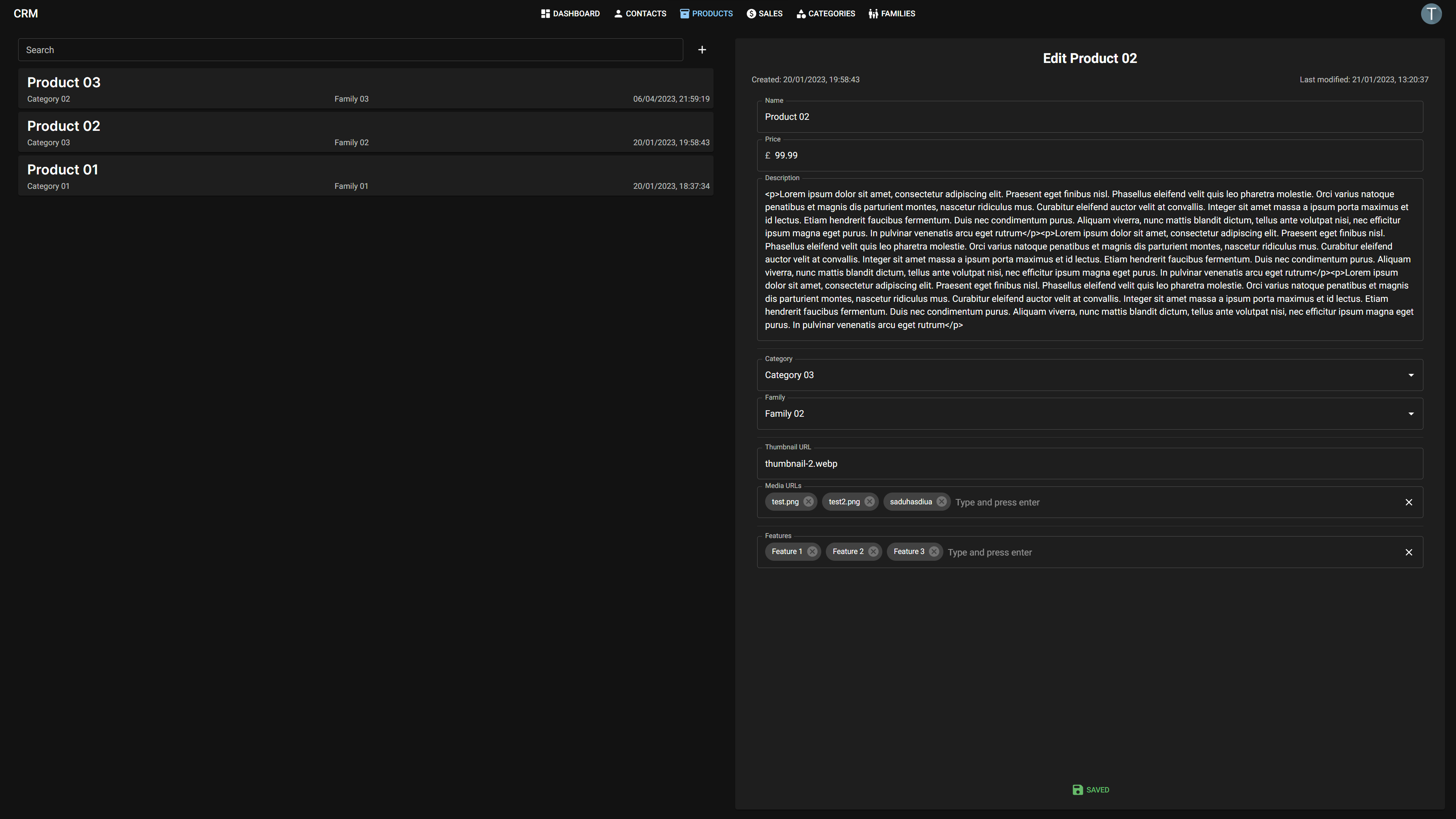
Task: Click the Last modified timestamp text
Action: [1364, 80]
